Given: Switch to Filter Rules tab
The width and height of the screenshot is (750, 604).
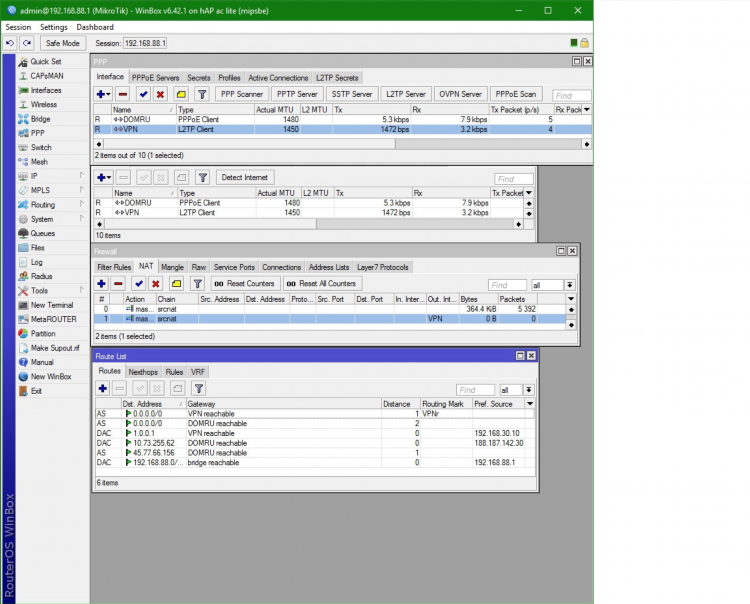Looking at the screenshot, I should [114, 267].
